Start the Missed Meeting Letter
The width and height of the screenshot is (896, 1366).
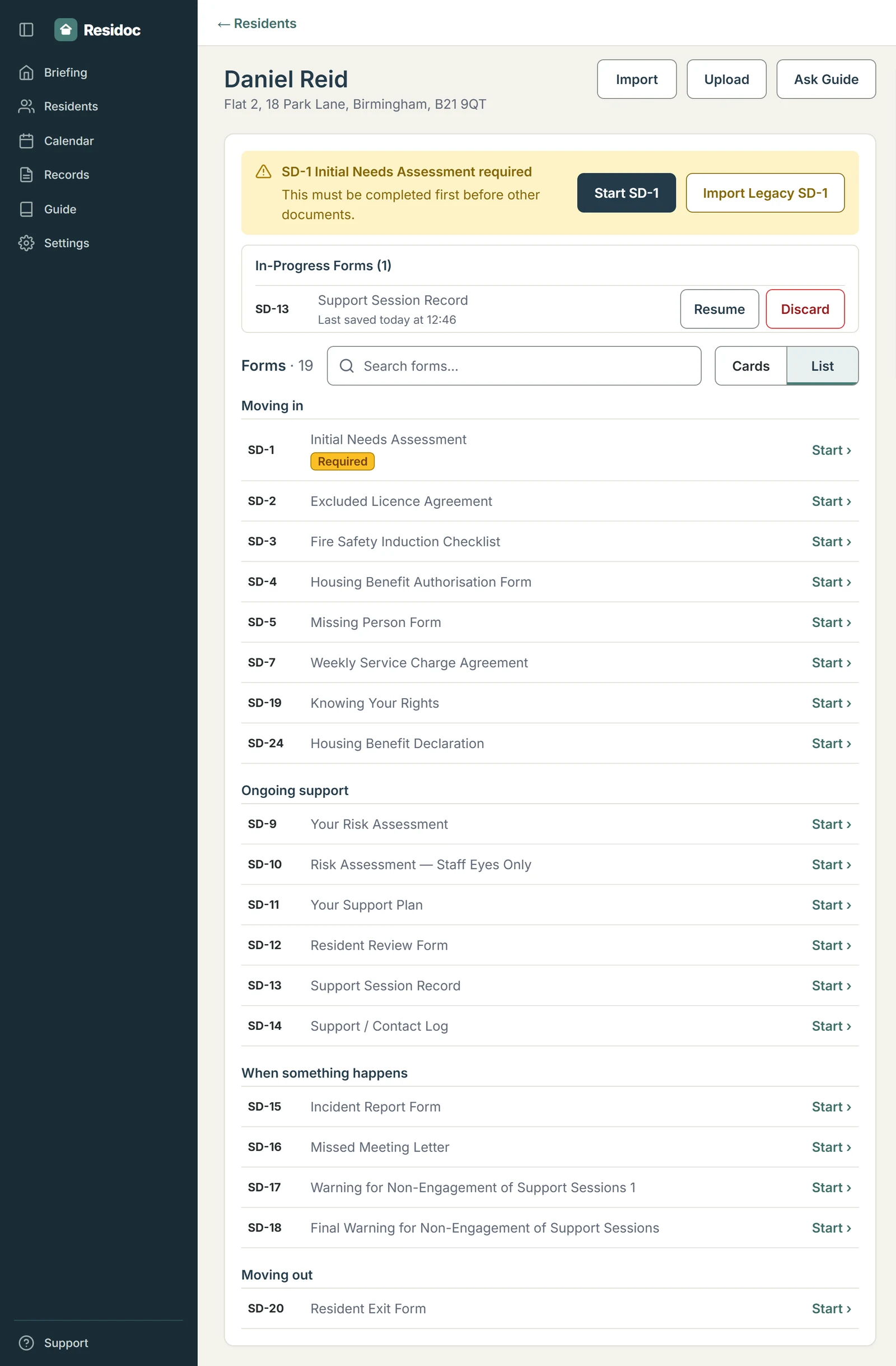click(x=830, y=1147)
